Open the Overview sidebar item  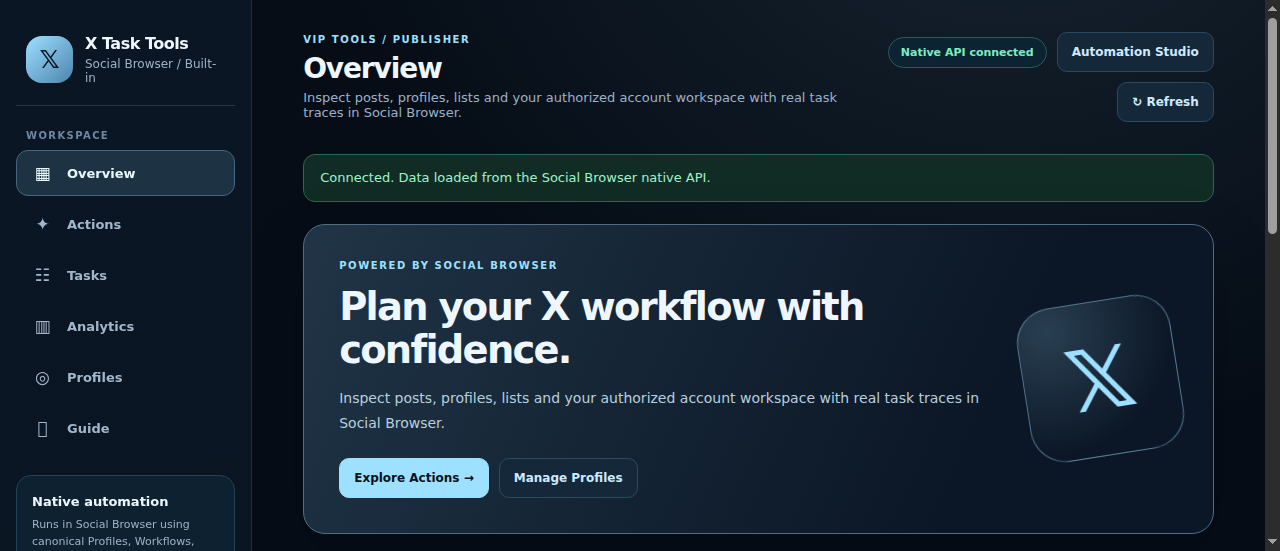[125, 173]
